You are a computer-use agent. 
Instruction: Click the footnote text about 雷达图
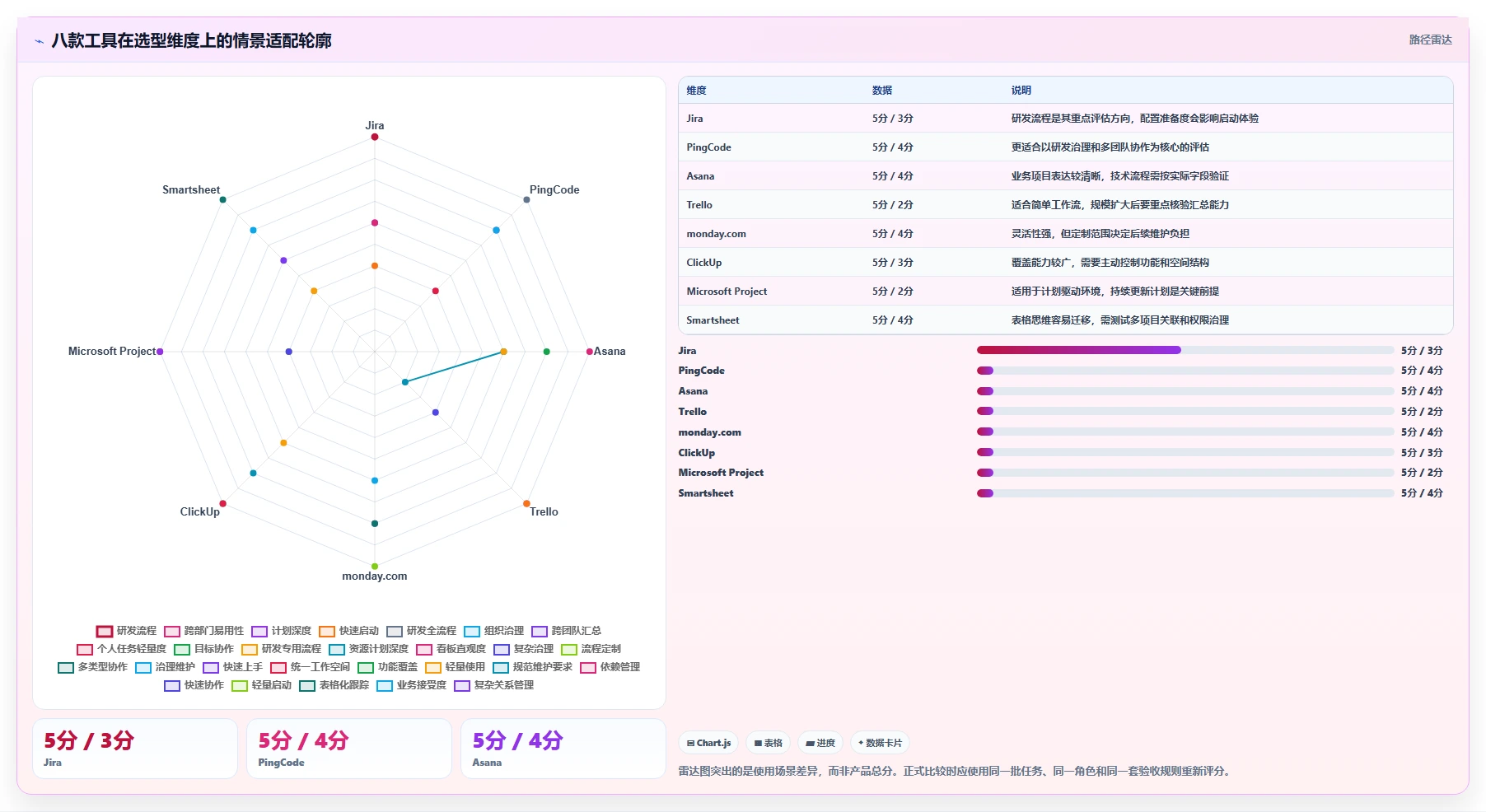pyautogui.click(x=955, y=771)
